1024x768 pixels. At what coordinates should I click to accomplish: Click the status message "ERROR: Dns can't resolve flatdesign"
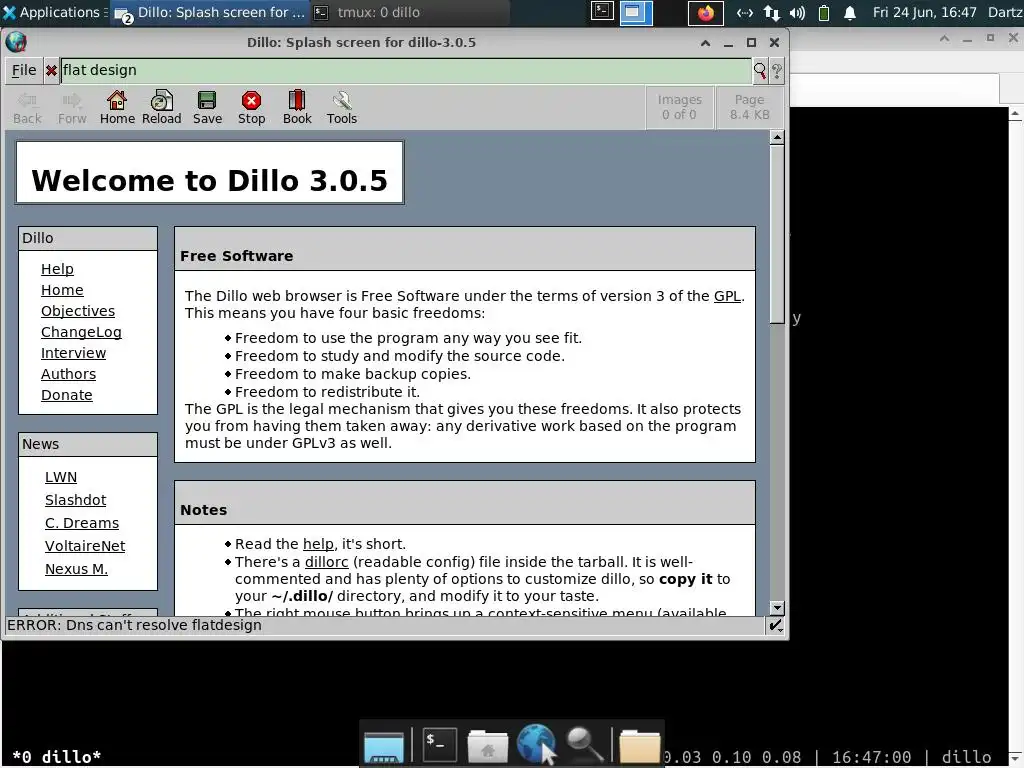click(x=135, y=625)
